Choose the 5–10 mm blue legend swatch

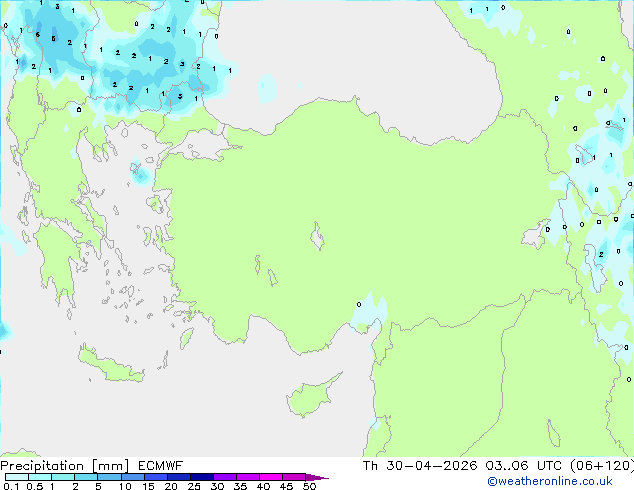click(x=109, y=477)
